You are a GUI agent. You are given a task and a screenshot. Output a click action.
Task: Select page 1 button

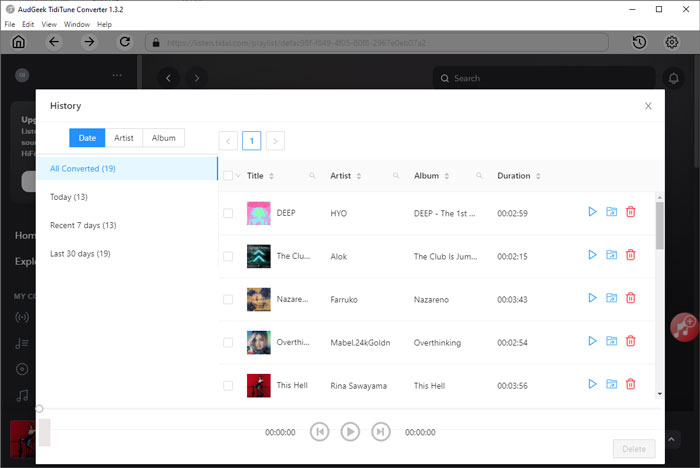[x=251, y=141]
